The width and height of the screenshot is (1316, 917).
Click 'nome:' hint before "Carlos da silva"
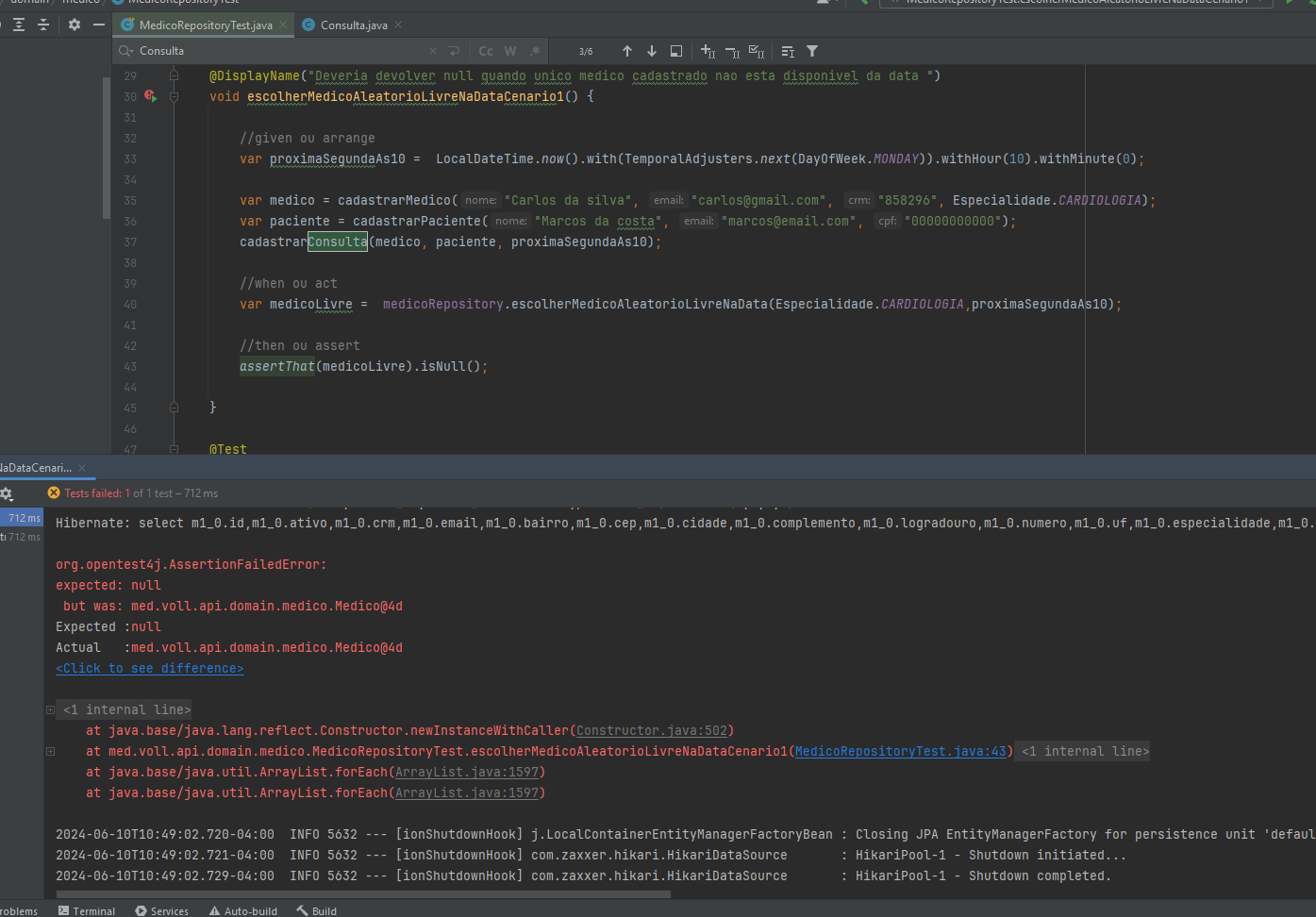[481, 200]
